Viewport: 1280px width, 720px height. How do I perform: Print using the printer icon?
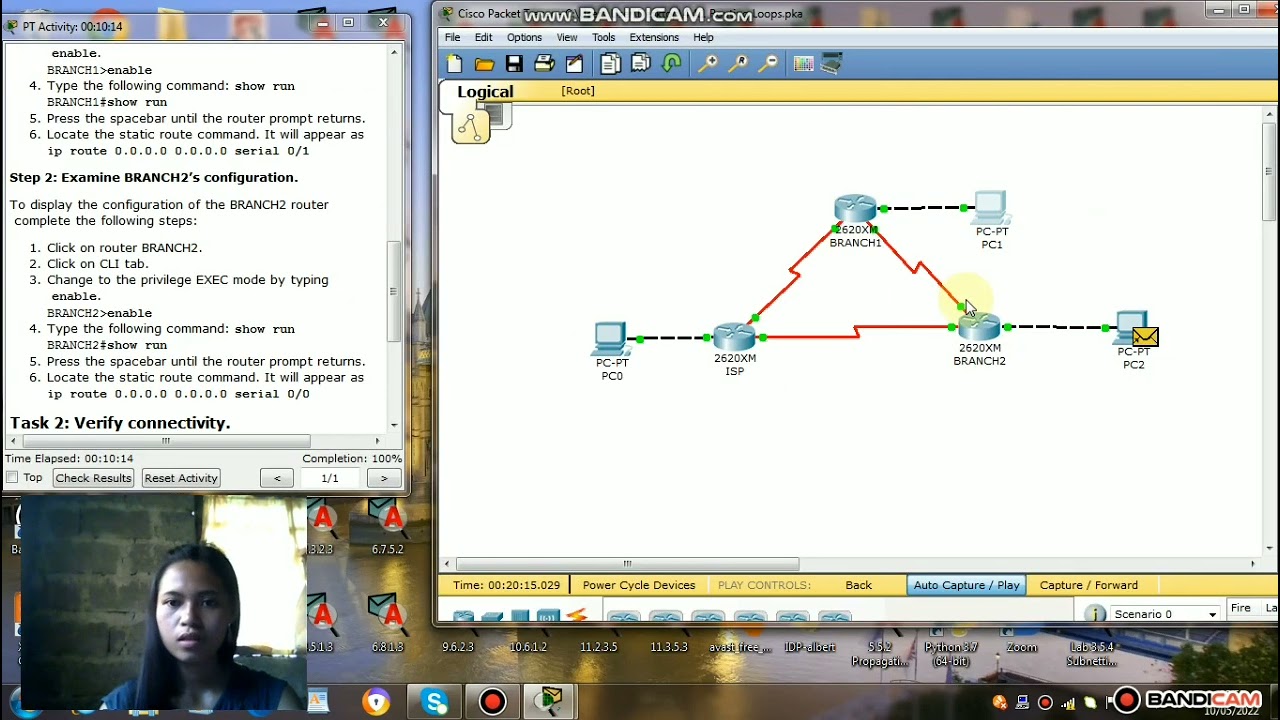tap(544, 64)
